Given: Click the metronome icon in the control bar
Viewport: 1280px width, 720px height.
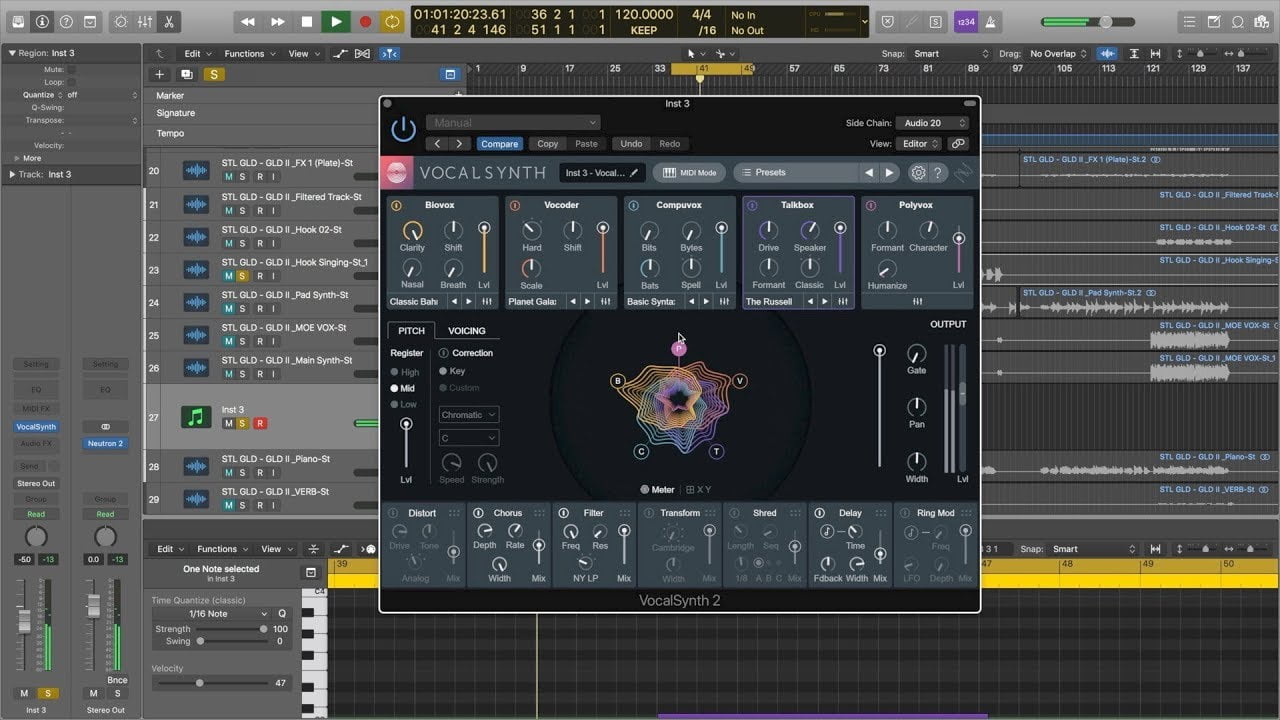Looking at the screenshot, I should [990, 21].
